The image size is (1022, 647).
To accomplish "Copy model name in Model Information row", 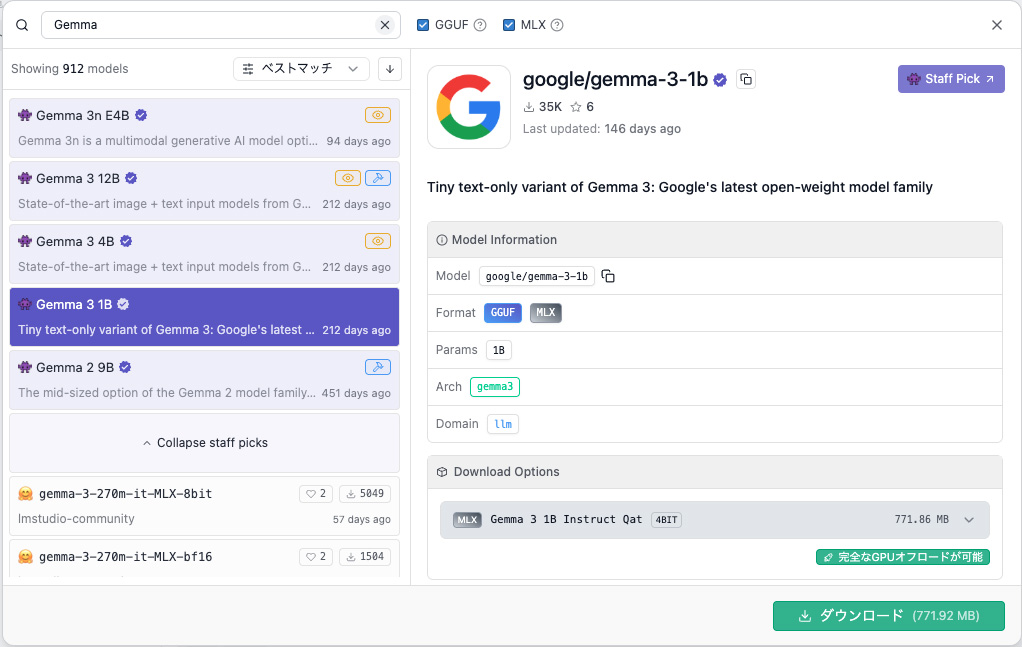I will coord(608,276).
